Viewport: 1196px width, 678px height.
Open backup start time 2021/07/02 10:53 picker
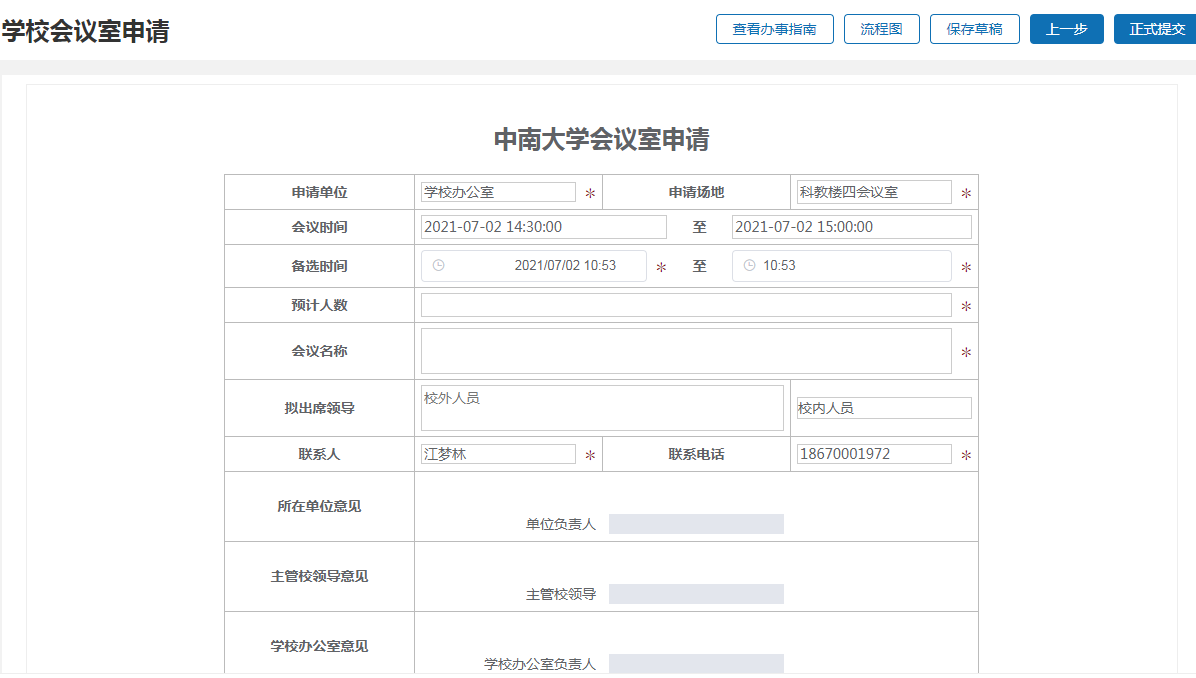[534, 266]
